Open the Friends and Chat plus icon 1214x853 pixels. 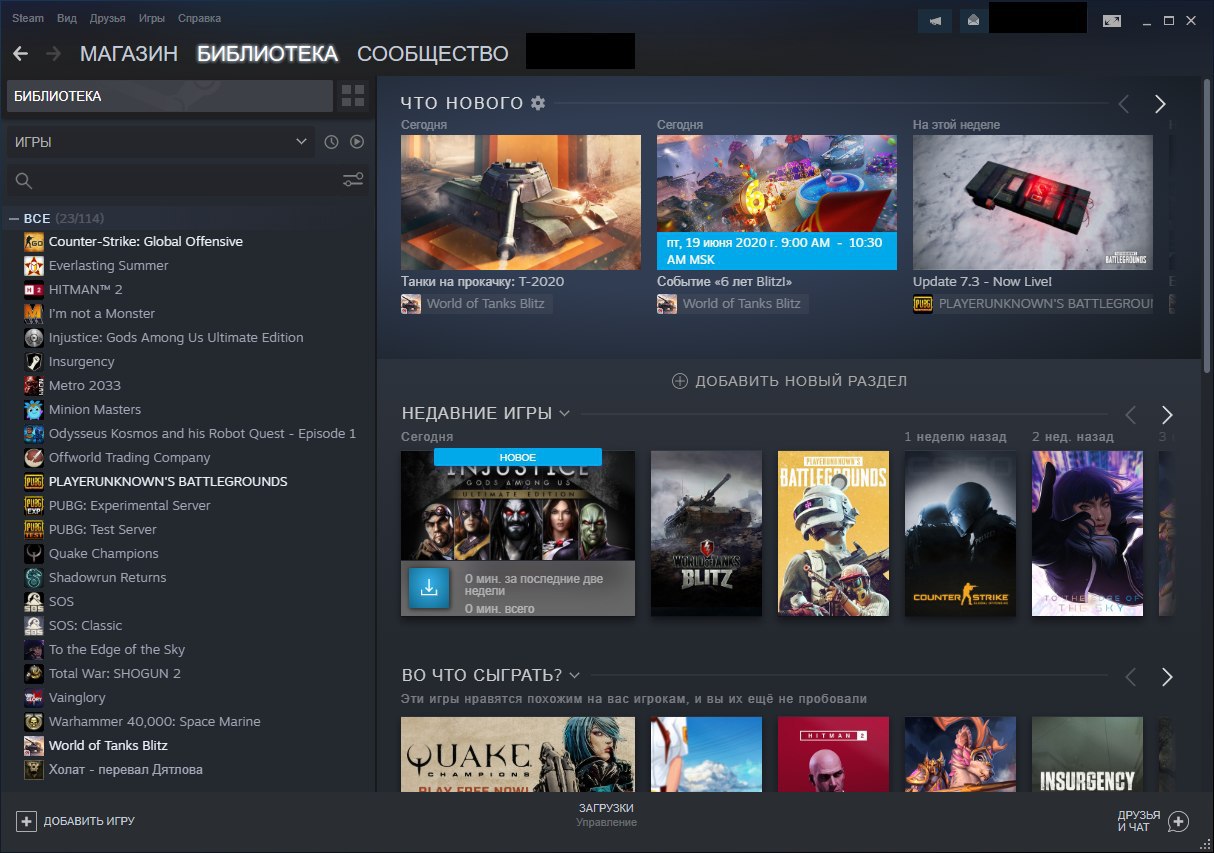point(1178,821)
